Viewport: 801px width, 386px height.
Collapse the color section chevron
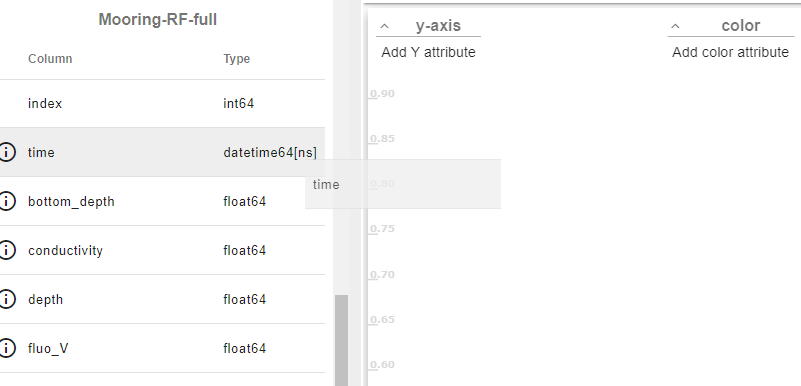[x=675, y=26]
